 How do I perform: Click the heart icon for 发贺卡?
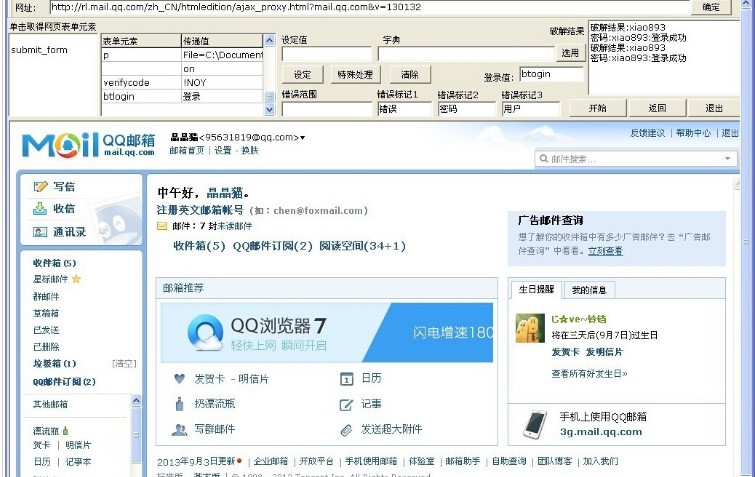point(179,379)
